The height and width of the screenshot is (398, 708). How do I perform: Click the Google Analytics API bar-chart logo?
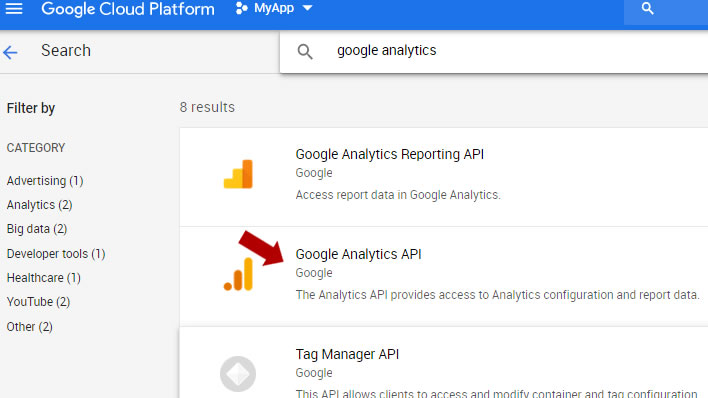pos(238,274)
